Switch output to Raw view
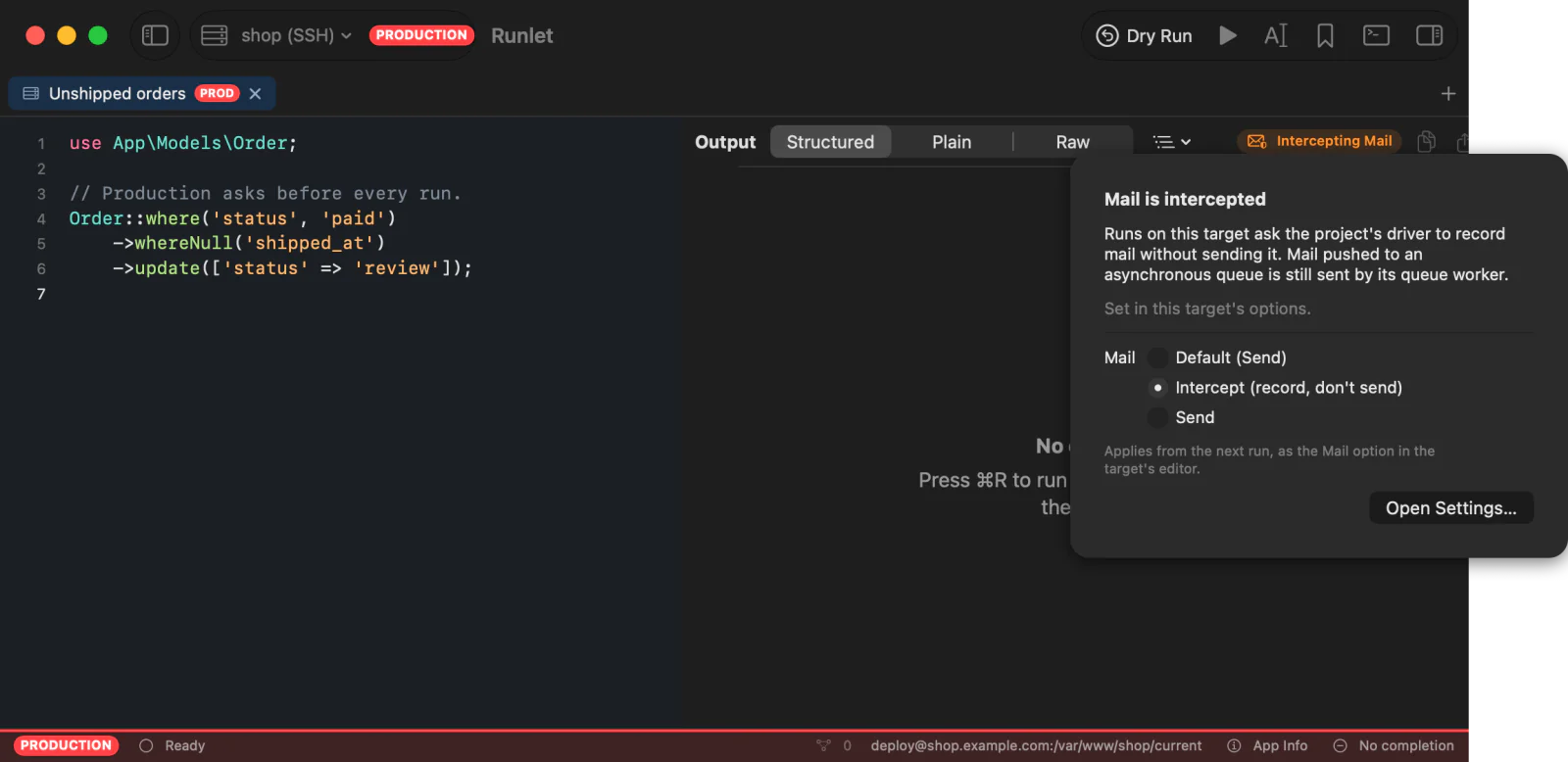The width and height of the screenshot is (1568, 762). point(1072,142)
